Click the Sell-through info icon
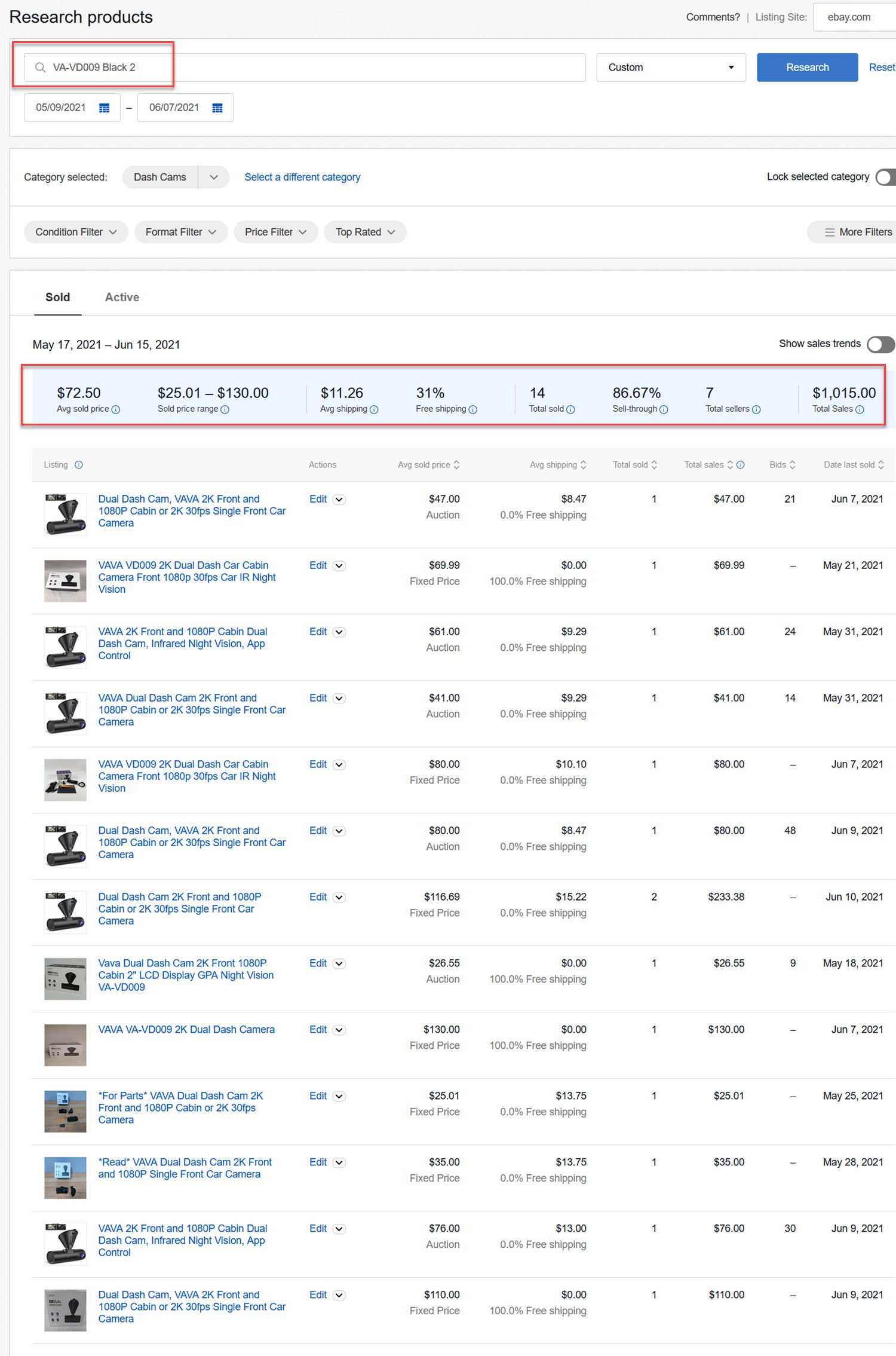Viewport: 896px width, 1356px height. (663, 409)
